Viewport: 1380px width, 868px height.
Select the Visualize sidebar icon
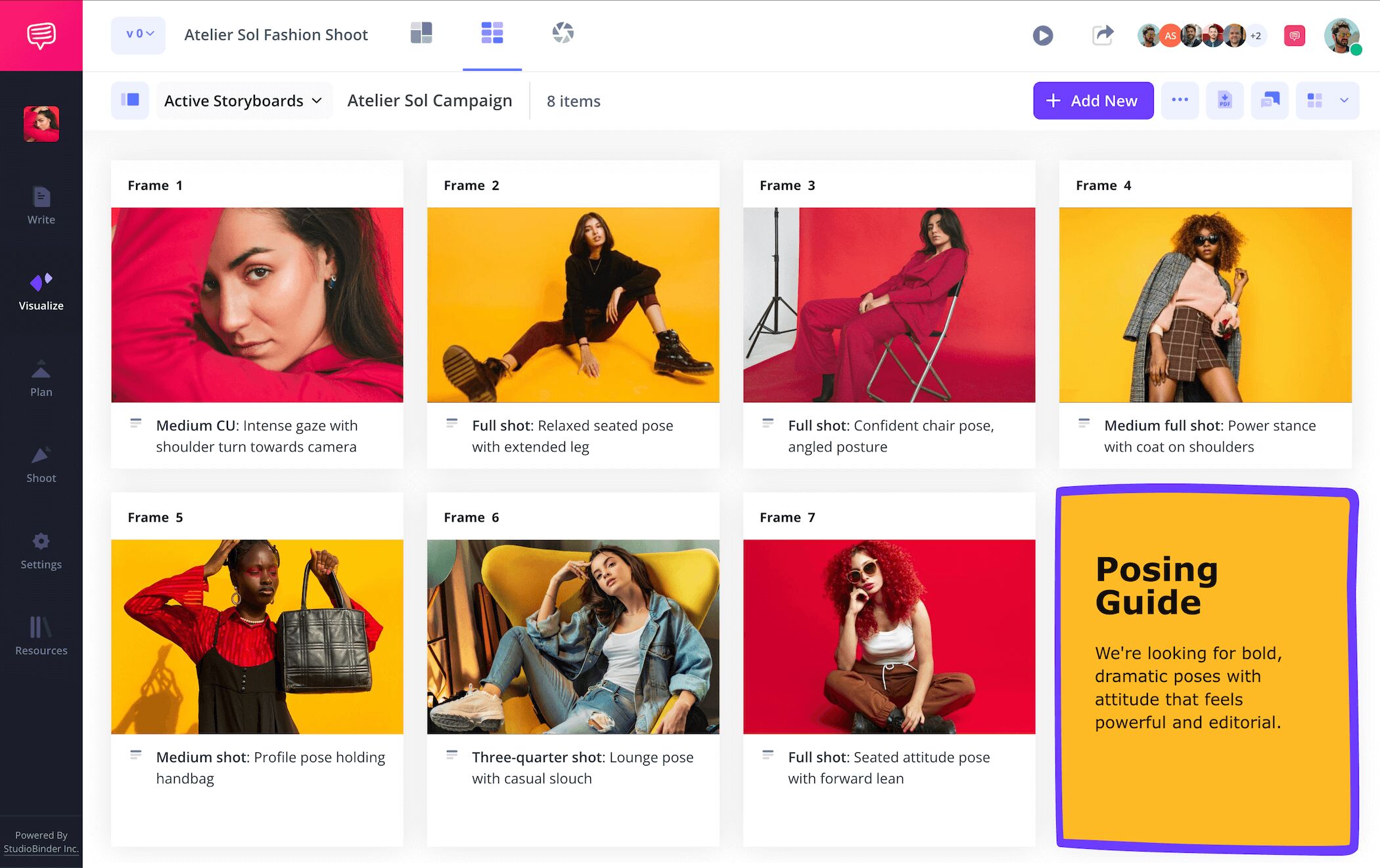(x=41, y=289)
